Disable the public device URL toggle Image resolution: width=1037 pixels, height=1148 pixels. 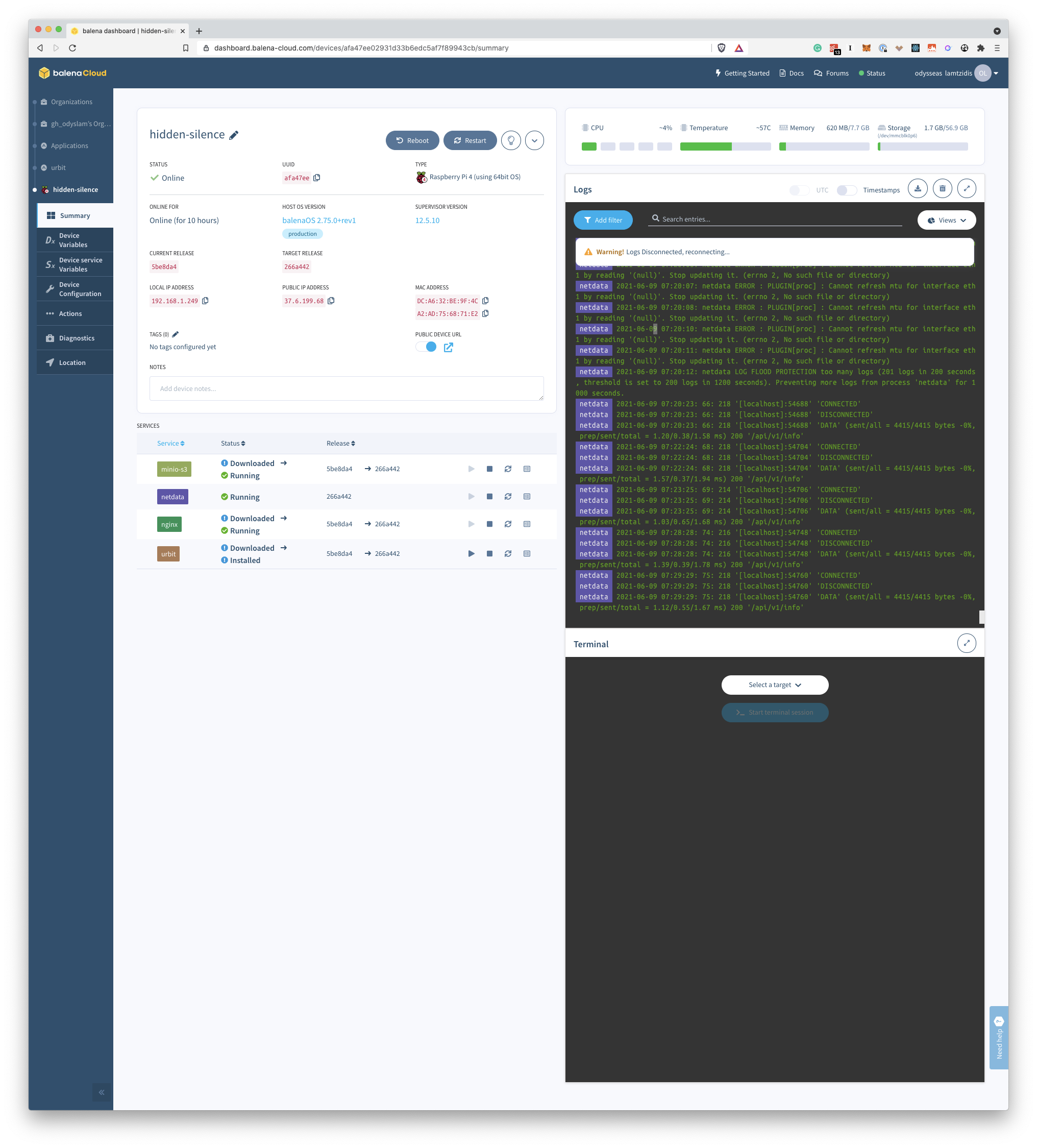(x=426, y=347)
